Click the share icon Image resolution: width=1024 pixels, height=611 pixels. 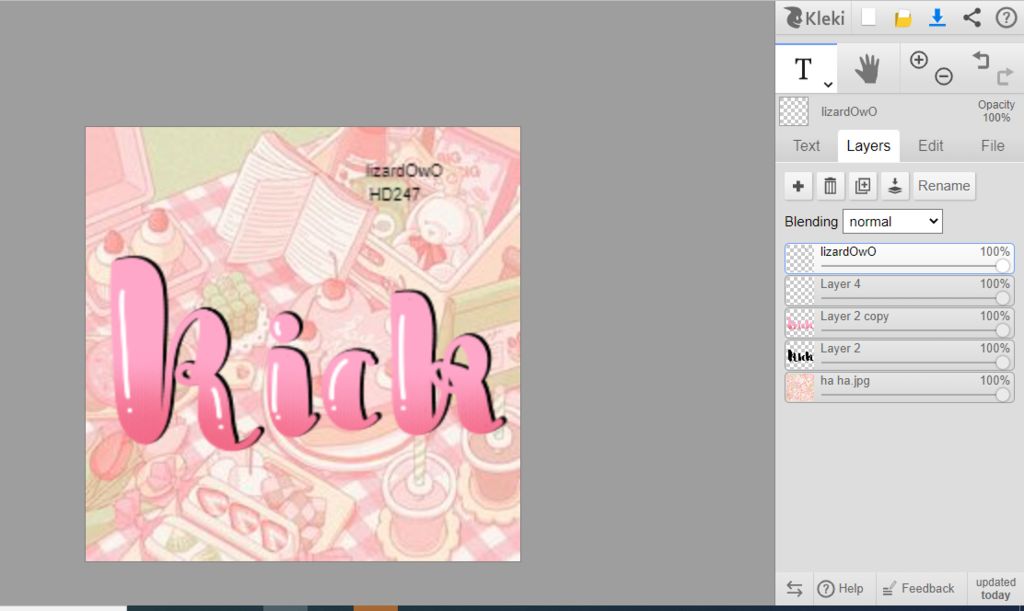tap(972, 18)
